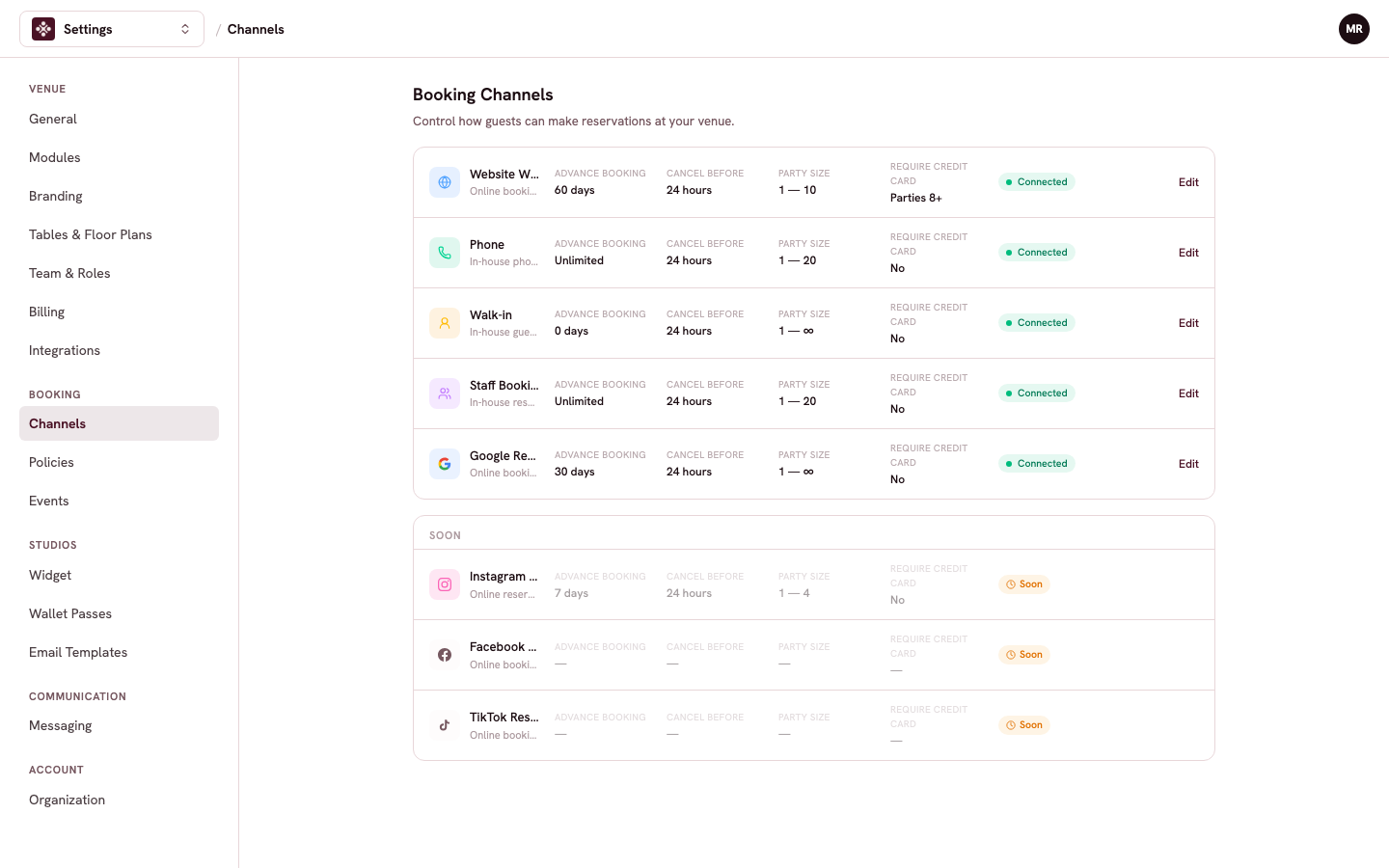This screenshot has height=868, width=1389.
Task: Click the Instagram Soon badge
Action: [x=1024, y=584]
